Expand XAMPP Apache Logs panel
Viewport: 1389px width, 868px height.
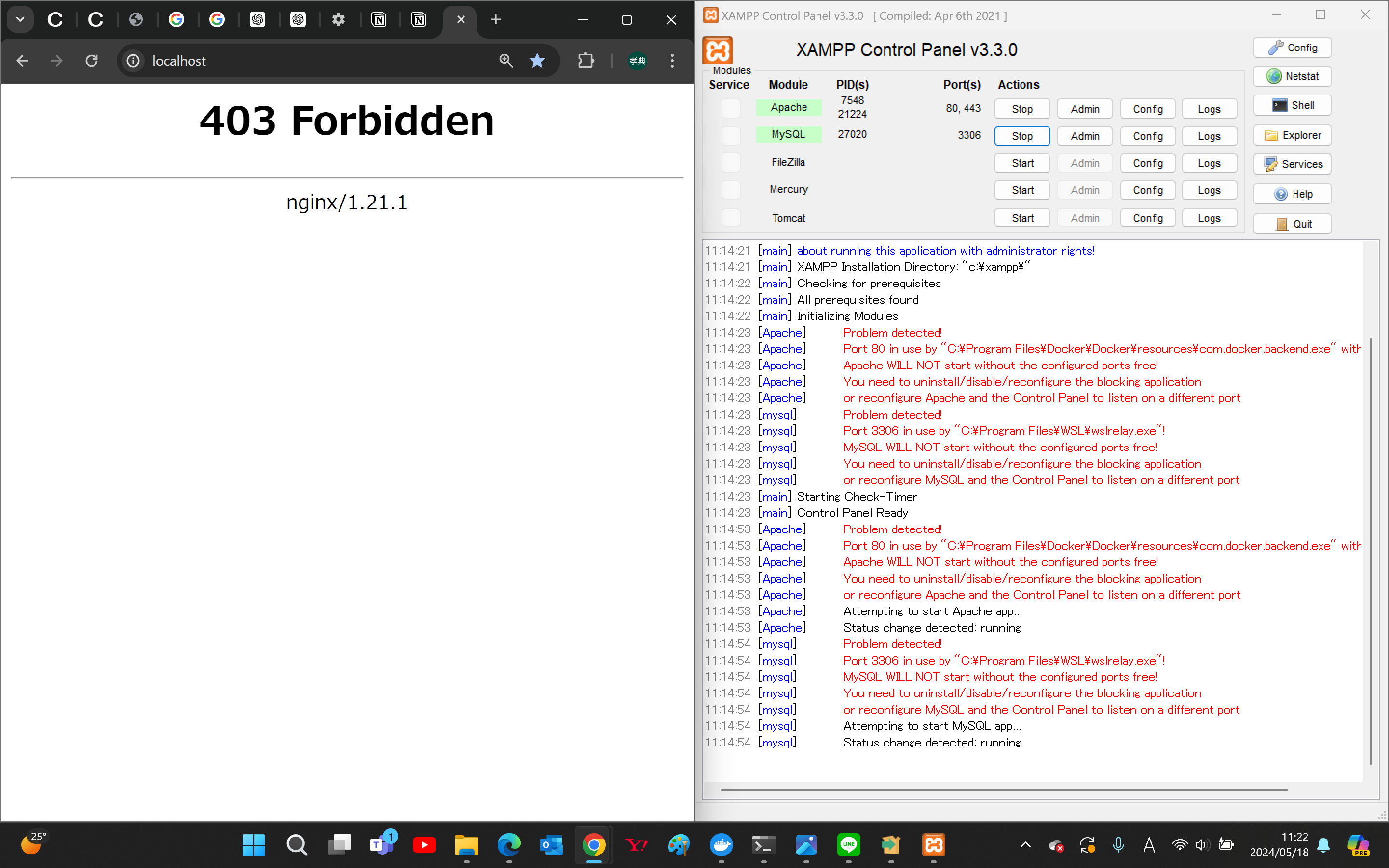1209,108
